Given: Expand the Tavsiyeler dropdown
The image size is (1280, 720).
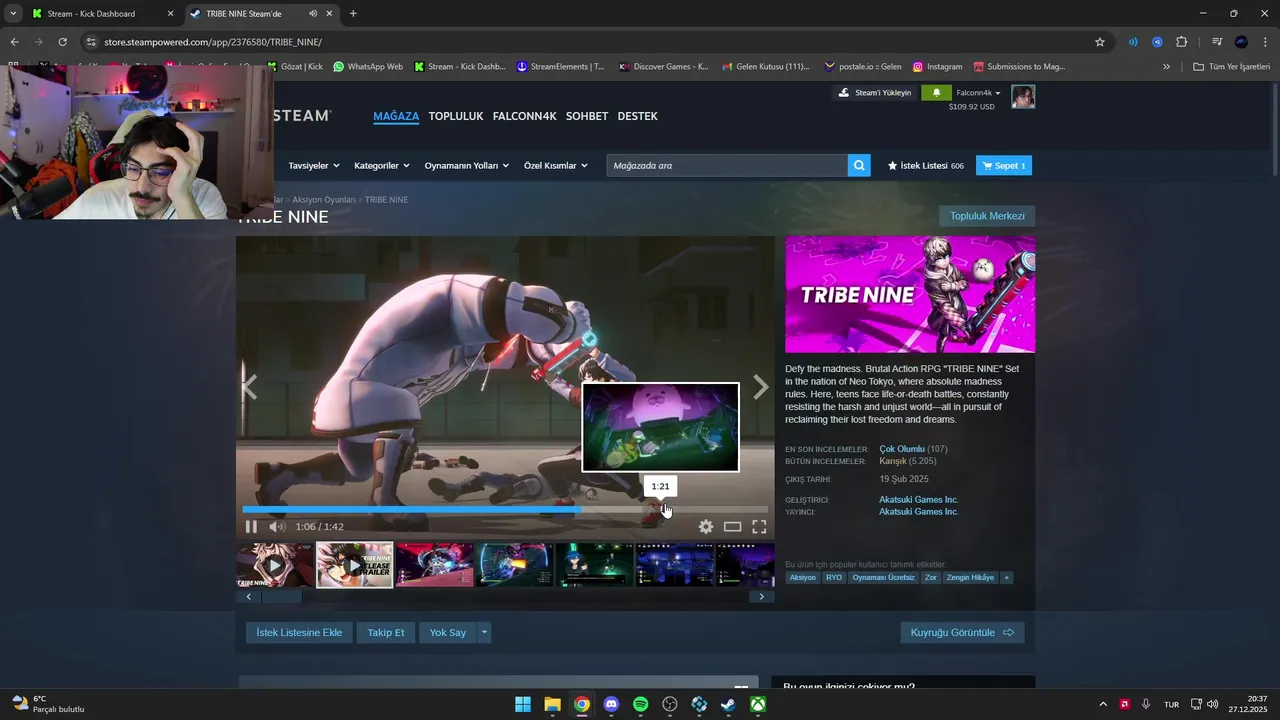Looking at the screenshot, I should 314,165.
